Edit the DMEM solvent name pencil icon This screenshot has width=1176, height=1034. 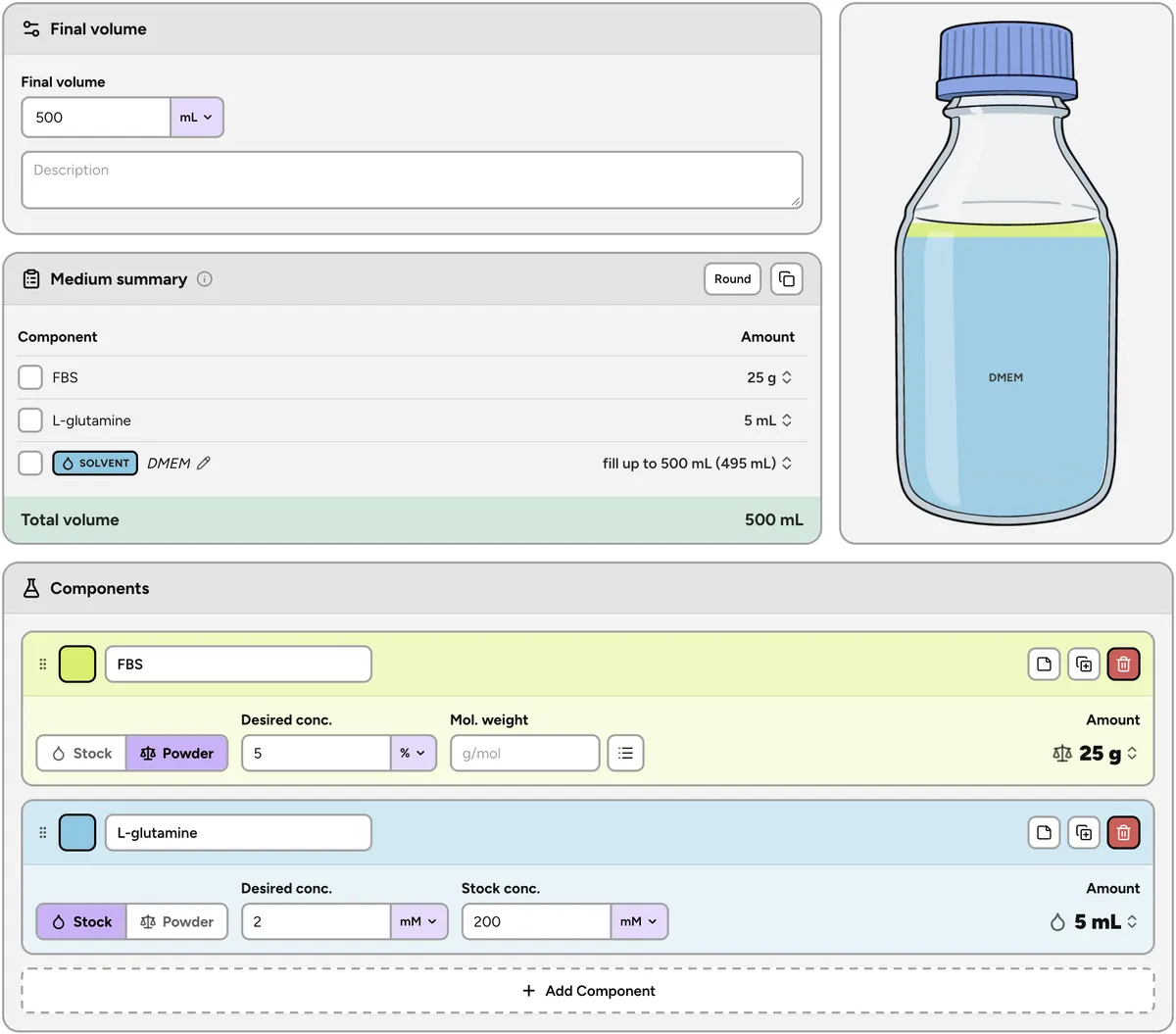point(204,464)
